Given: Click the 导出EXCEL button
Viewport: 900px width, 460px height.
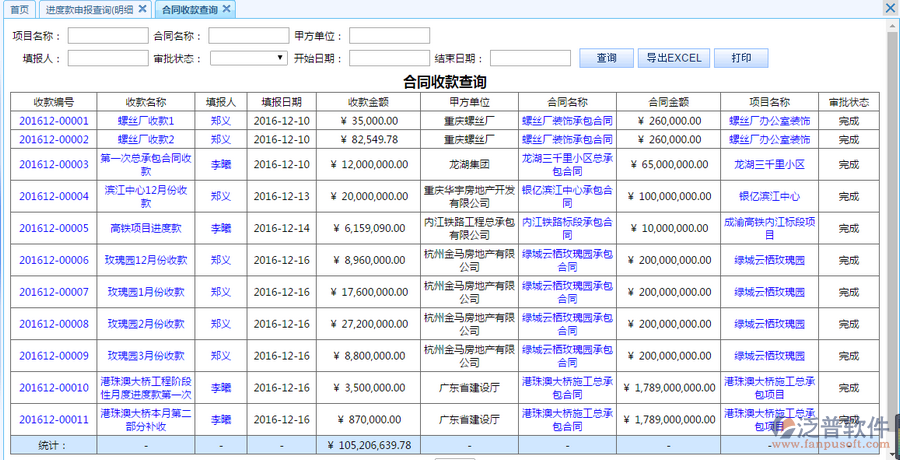Looking at the screenshot, I should (673, 58).
